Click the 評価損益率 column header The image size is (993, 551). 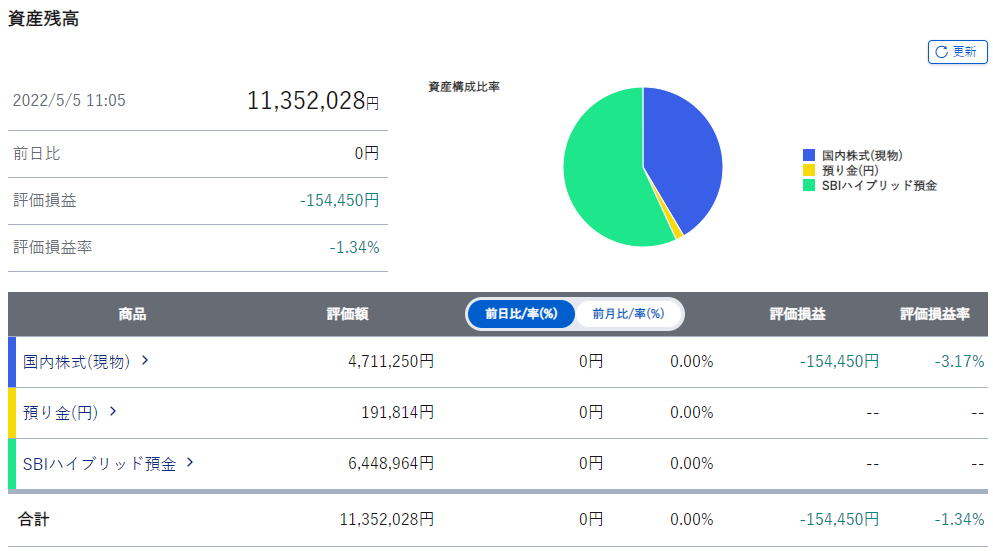point(934,314)
